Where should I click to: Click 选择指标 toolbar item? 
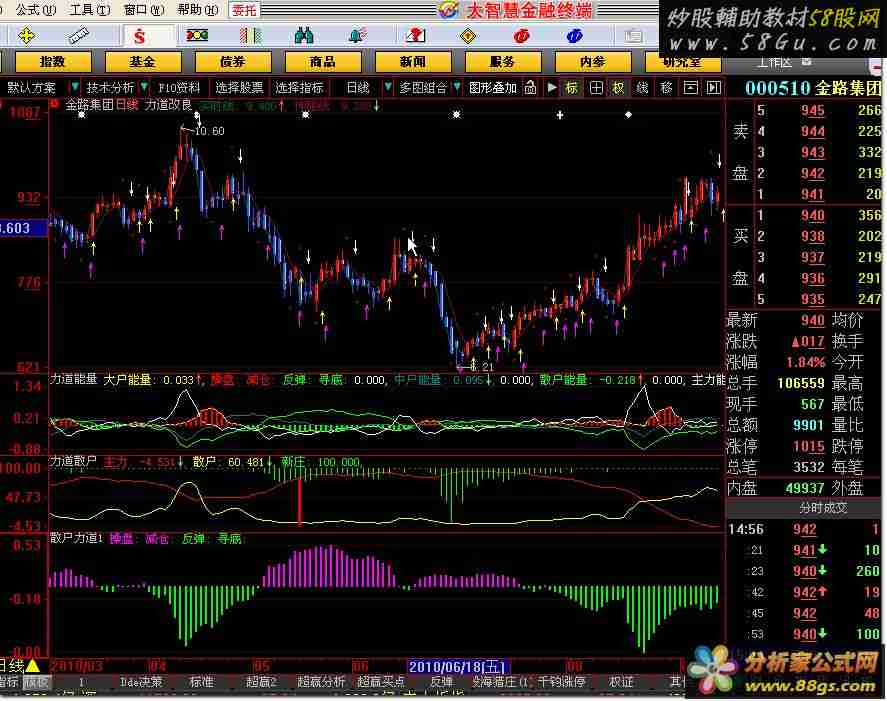tap(299, 88)
